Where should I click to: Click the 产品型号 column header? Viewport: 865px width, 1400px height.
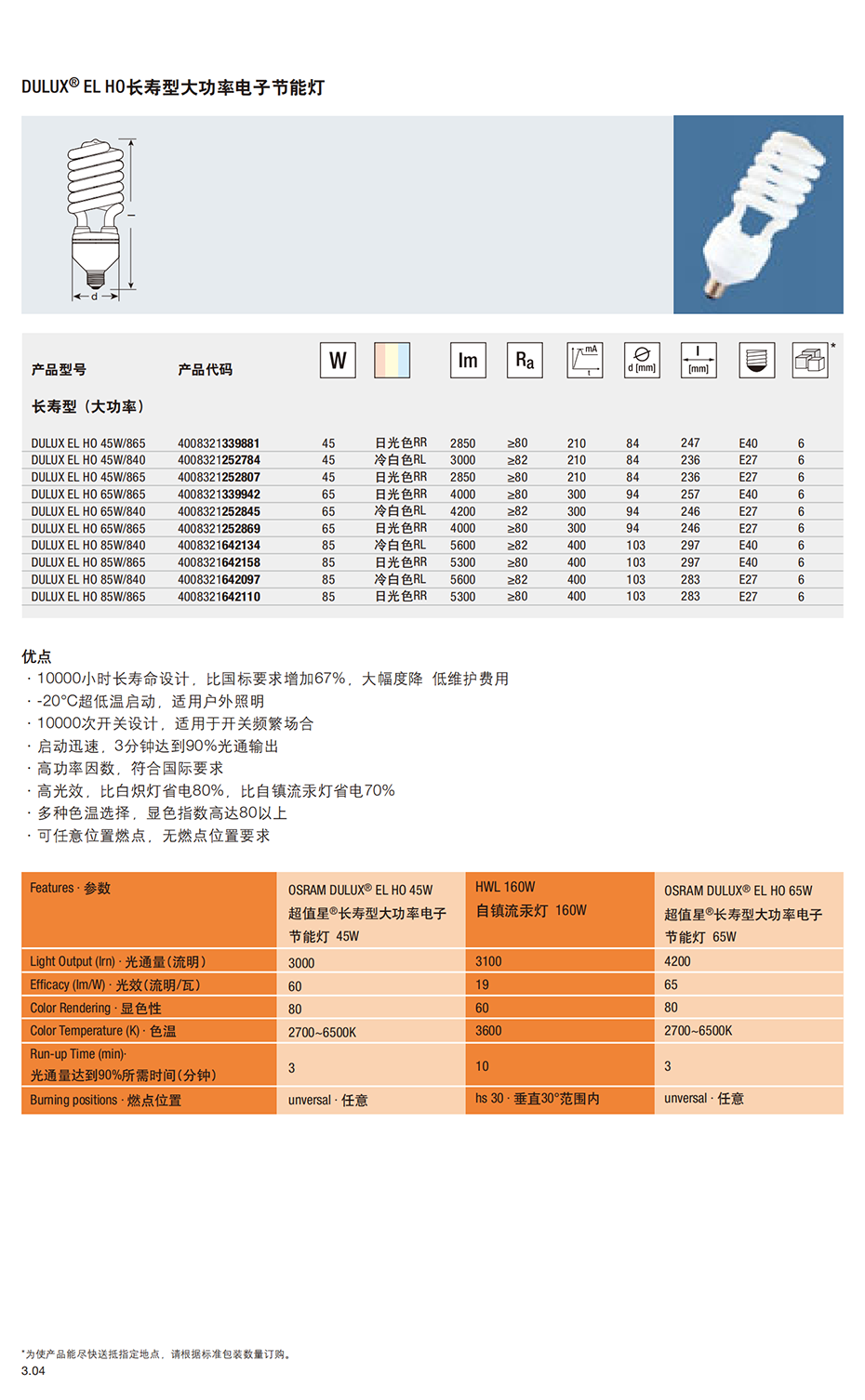[x=59, y=370]
